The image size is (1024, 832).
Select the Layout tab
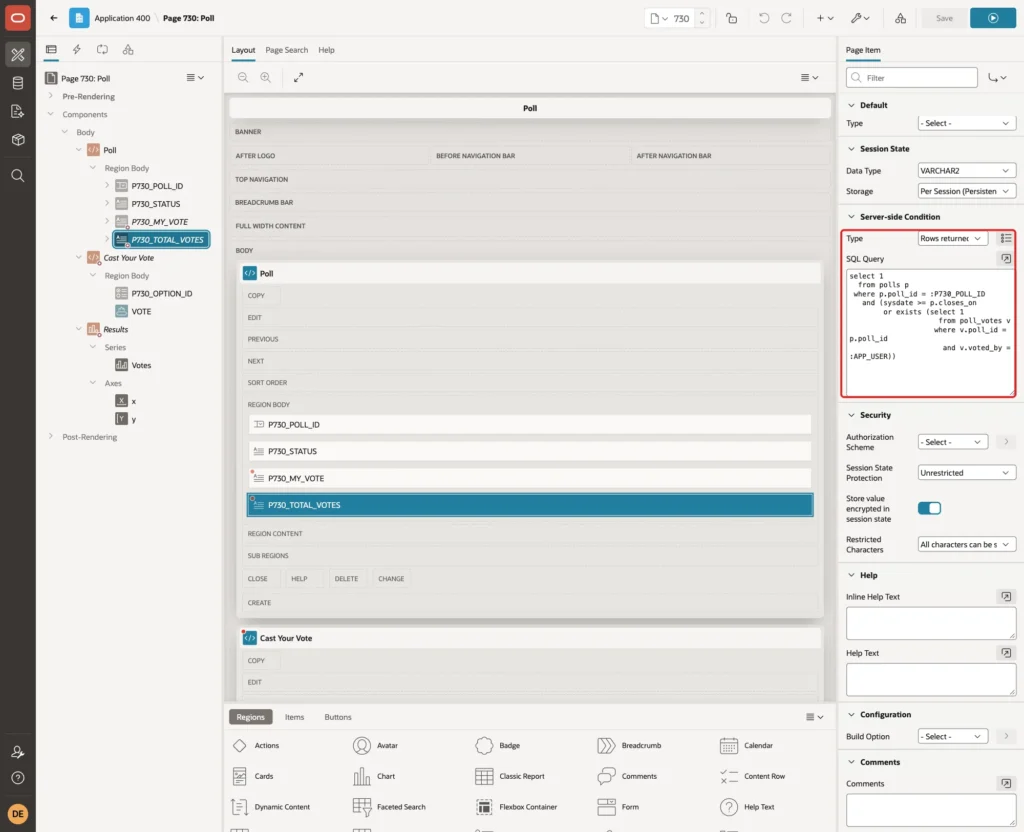tap(243, 50)
